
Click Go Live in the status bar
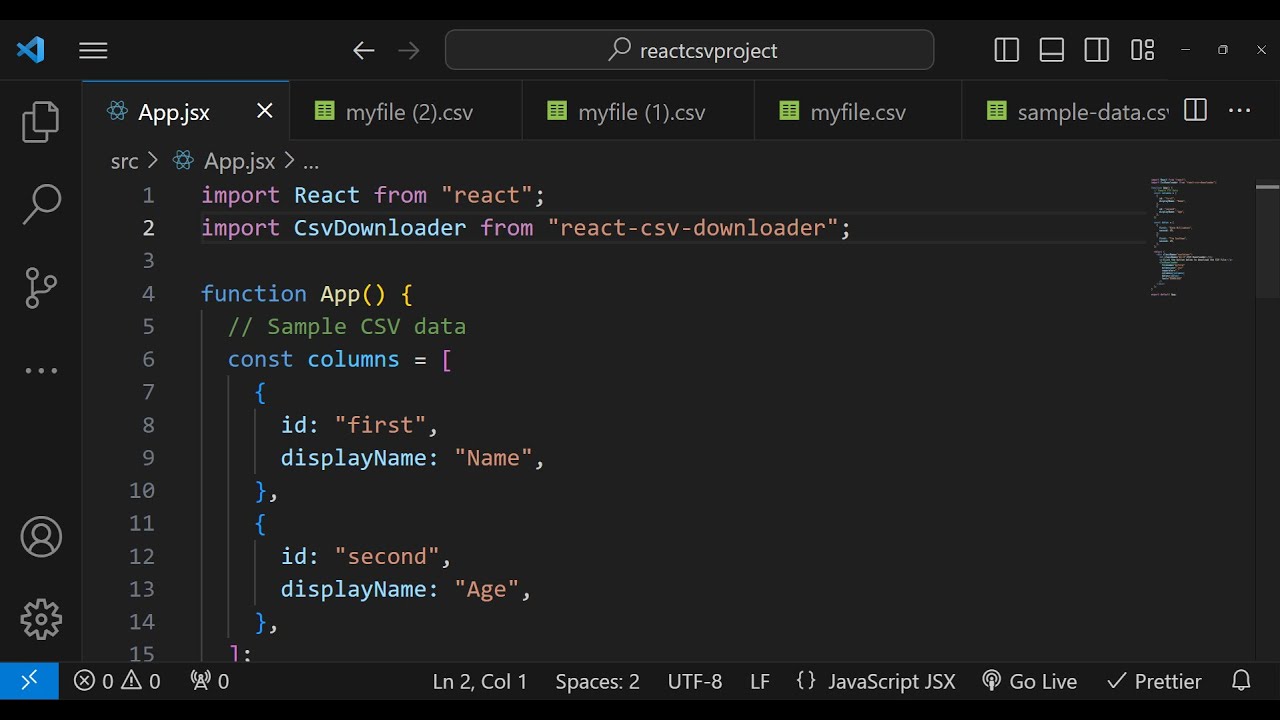pyautogui.click(x=1030, y=681)
